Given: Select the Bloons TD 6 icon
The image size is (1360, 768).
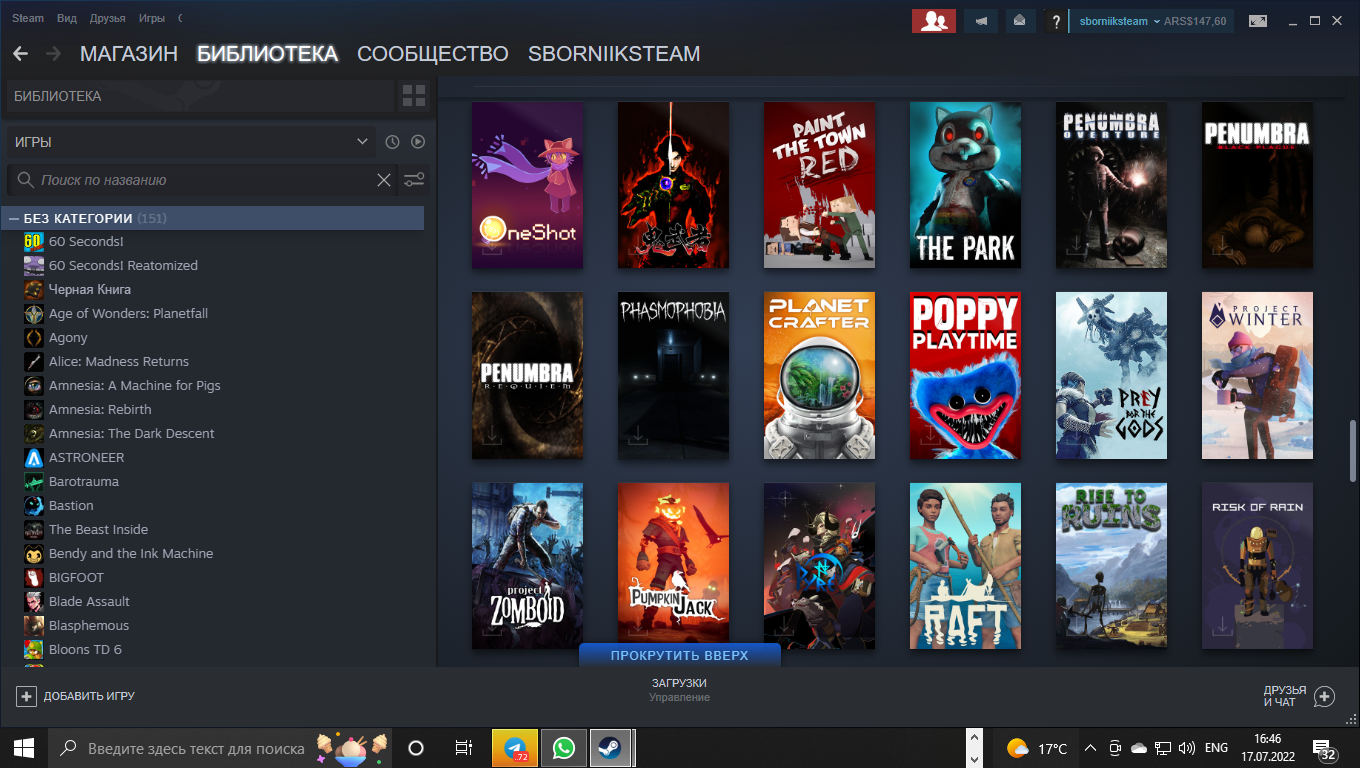Looking at the screenshot, I should [33, 649].
